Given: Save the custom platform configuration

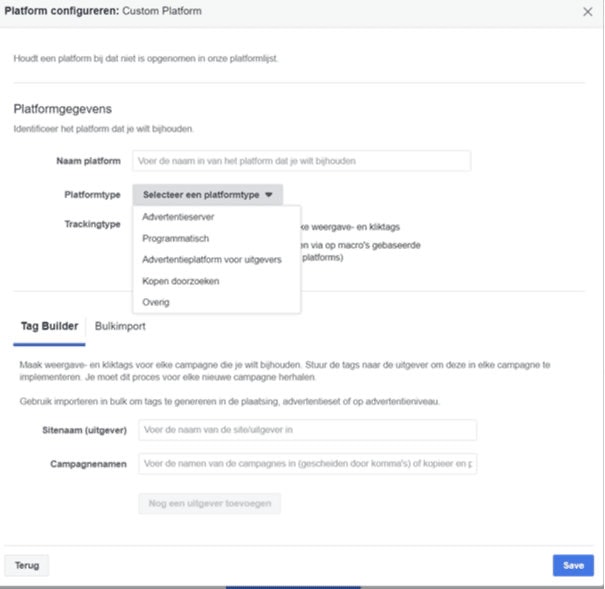Looking at the screenshot, I should pos(573,565).
